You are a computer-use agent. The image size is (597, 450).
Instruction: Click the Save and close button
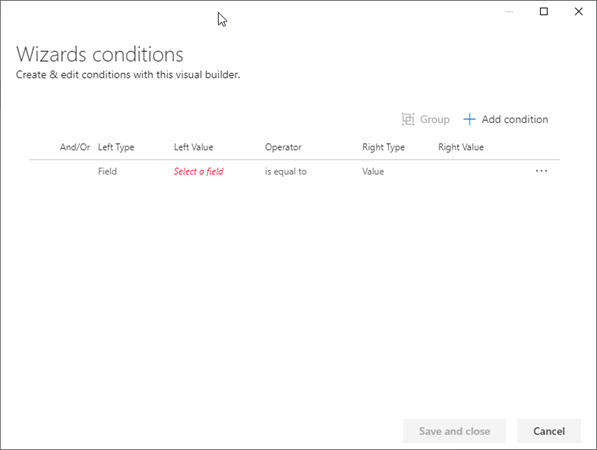click(x=454, y=431)
